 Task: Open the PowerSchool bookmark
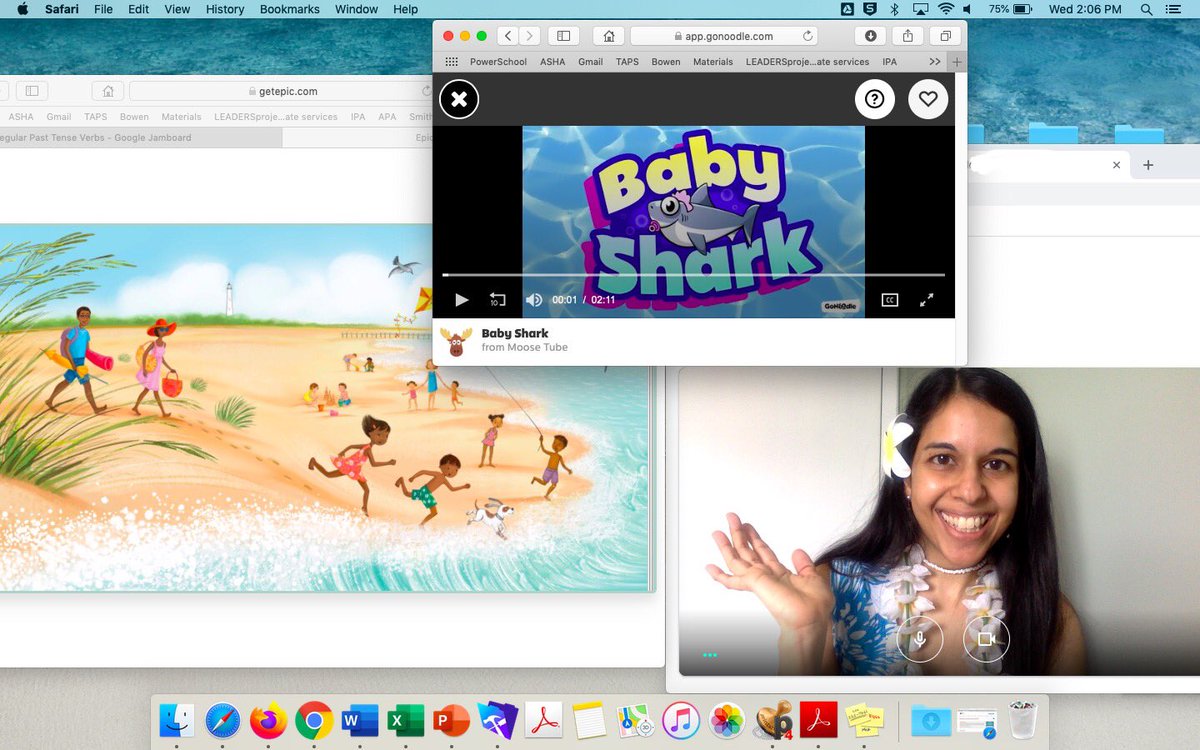pos(499,62)
